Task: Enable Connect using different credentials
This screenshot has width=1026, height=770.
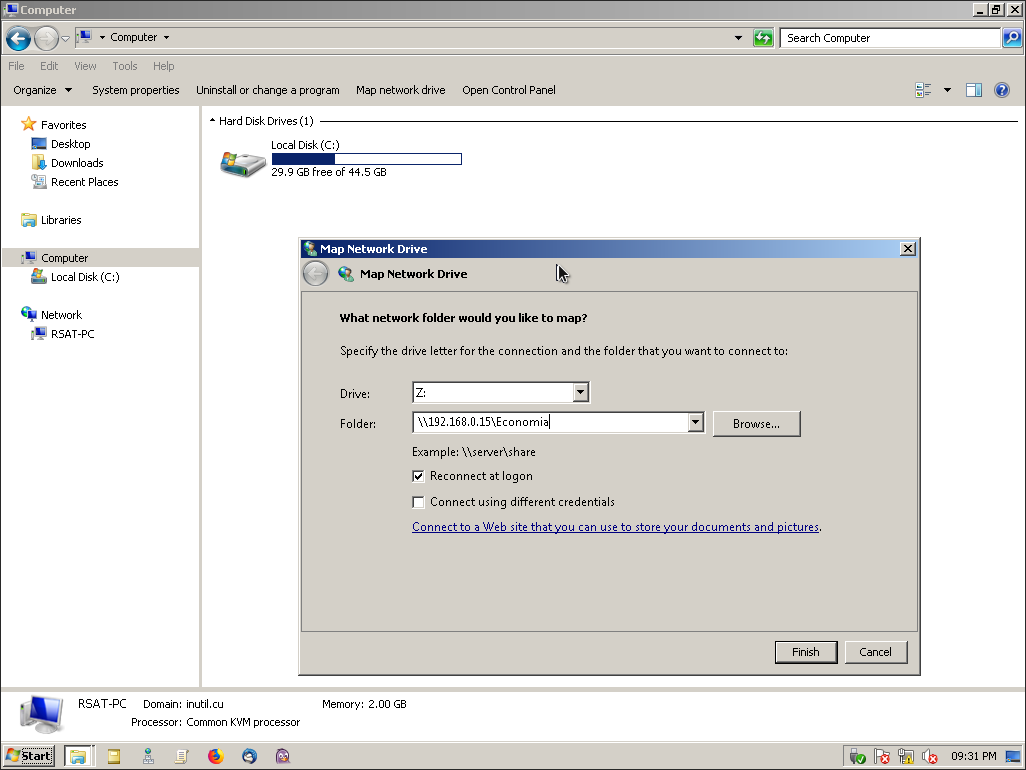Action: 418,502
